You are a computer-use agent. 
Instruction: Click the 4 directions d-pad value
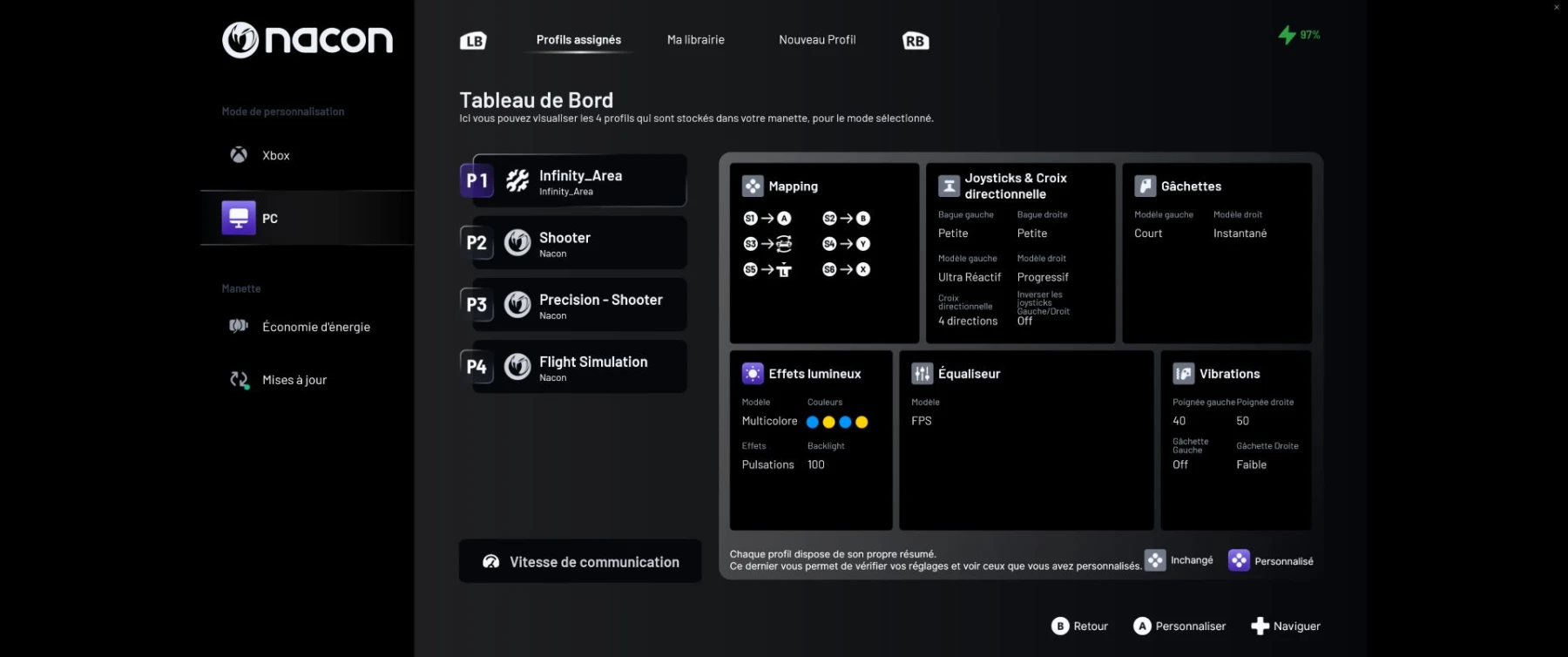coord(968,321)
